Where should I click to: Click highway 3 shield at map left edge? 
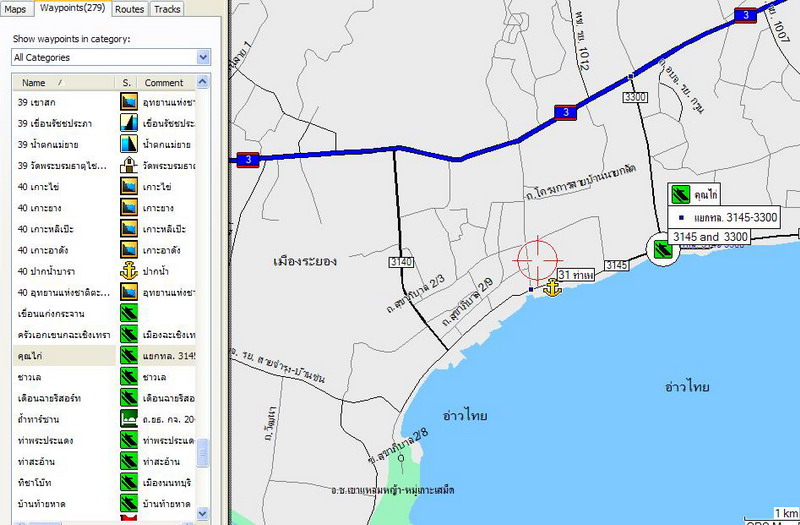(x=248, y=160)
